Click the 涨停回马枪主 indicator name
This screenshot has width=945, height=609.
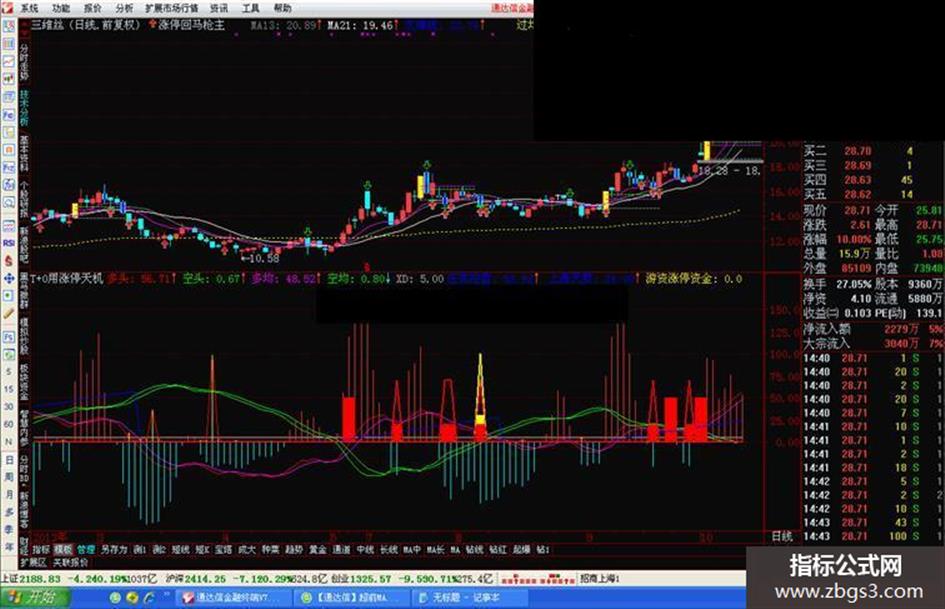click(x=192, y=25)
